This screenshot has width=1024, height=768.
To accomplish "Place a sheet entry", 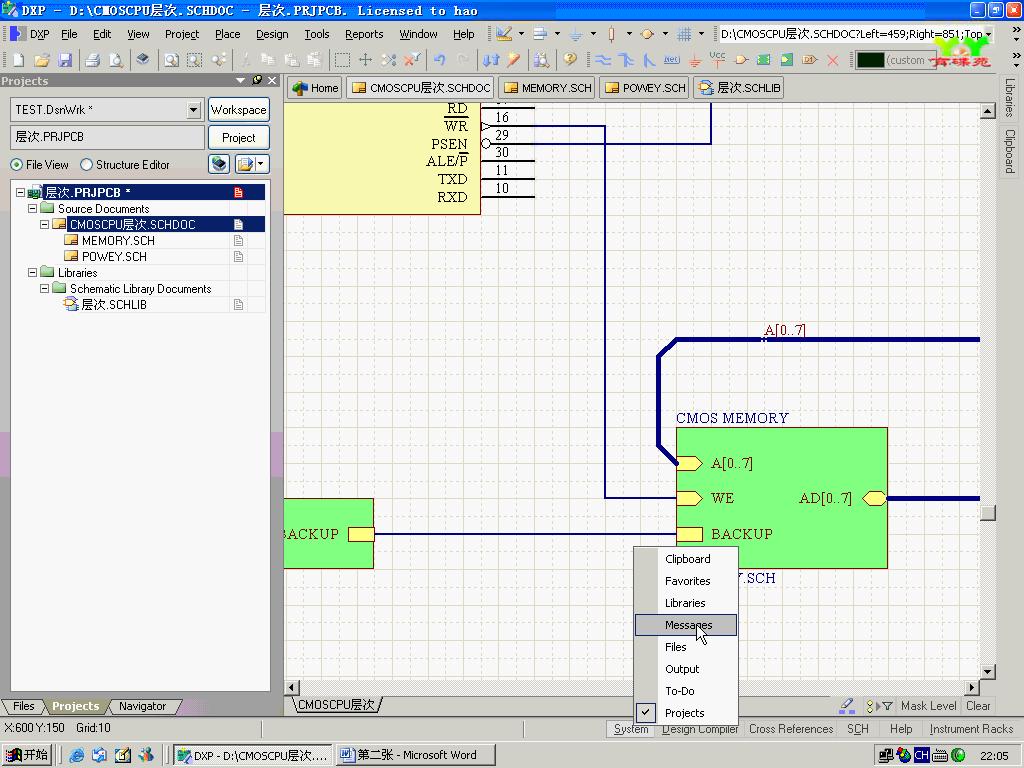I will (x=787, y=60).
